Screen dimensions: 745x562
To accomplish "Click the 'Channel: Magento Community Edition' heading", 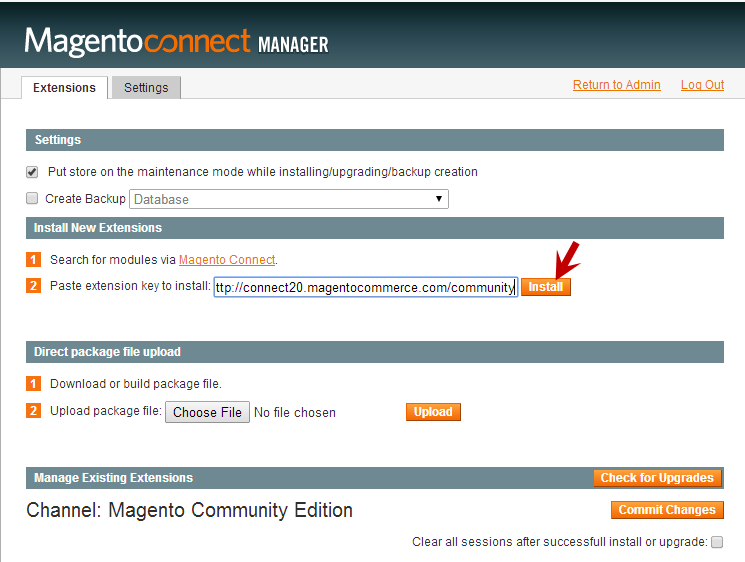I will [190, 510].
